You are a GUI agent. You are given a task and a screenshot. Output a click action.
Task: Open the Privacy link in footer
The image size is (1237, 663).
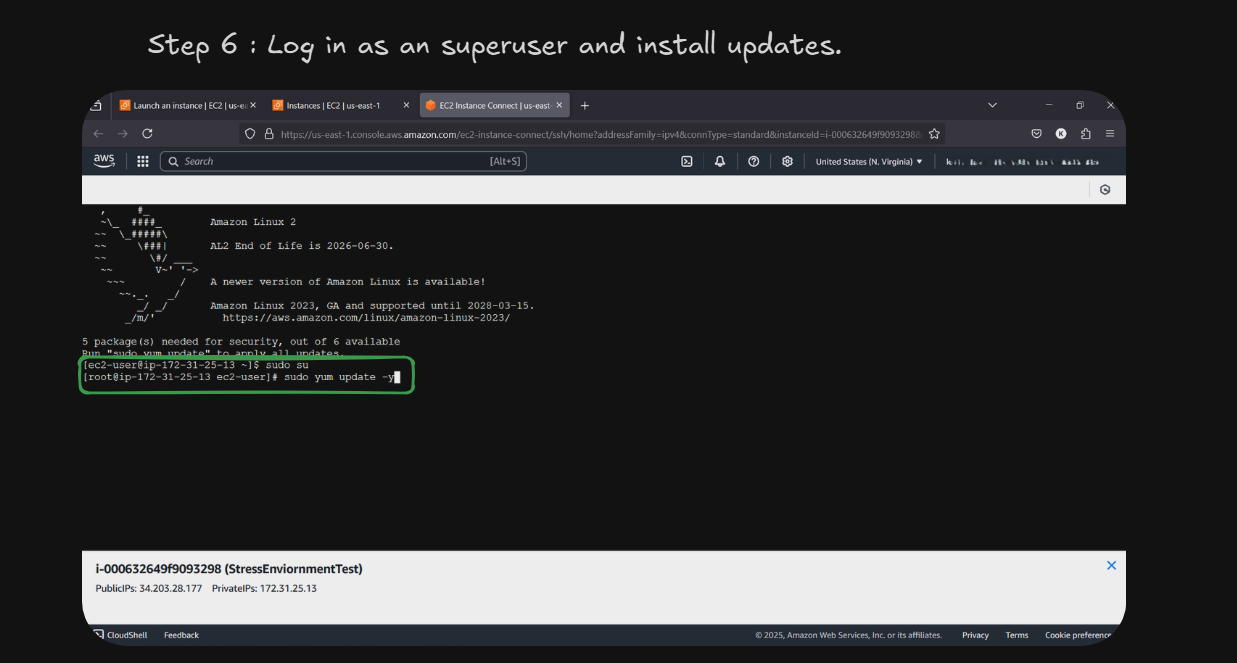point(975,635)
